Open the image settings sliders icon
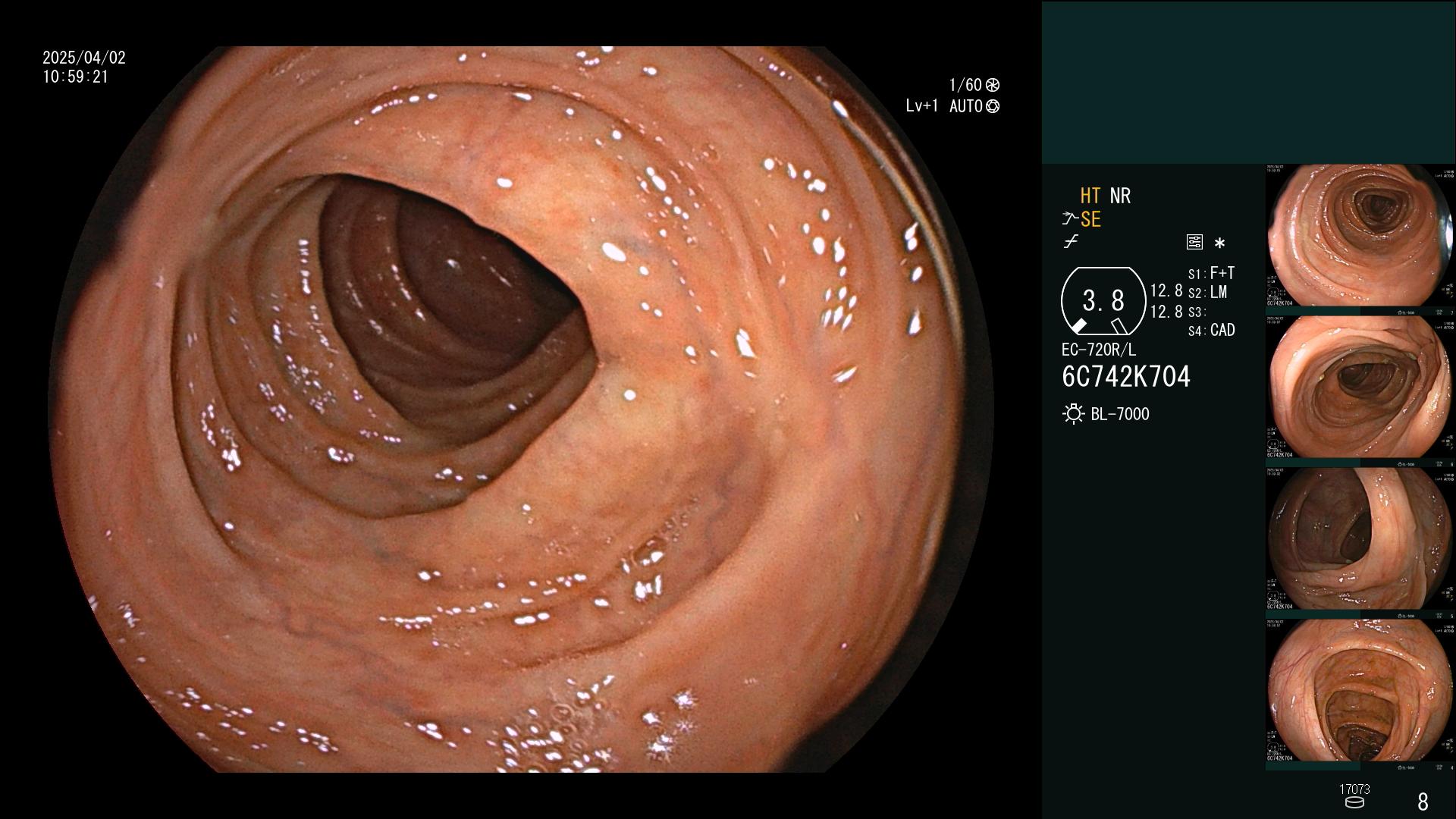 pyautogui.click(x=1194, y=242)
